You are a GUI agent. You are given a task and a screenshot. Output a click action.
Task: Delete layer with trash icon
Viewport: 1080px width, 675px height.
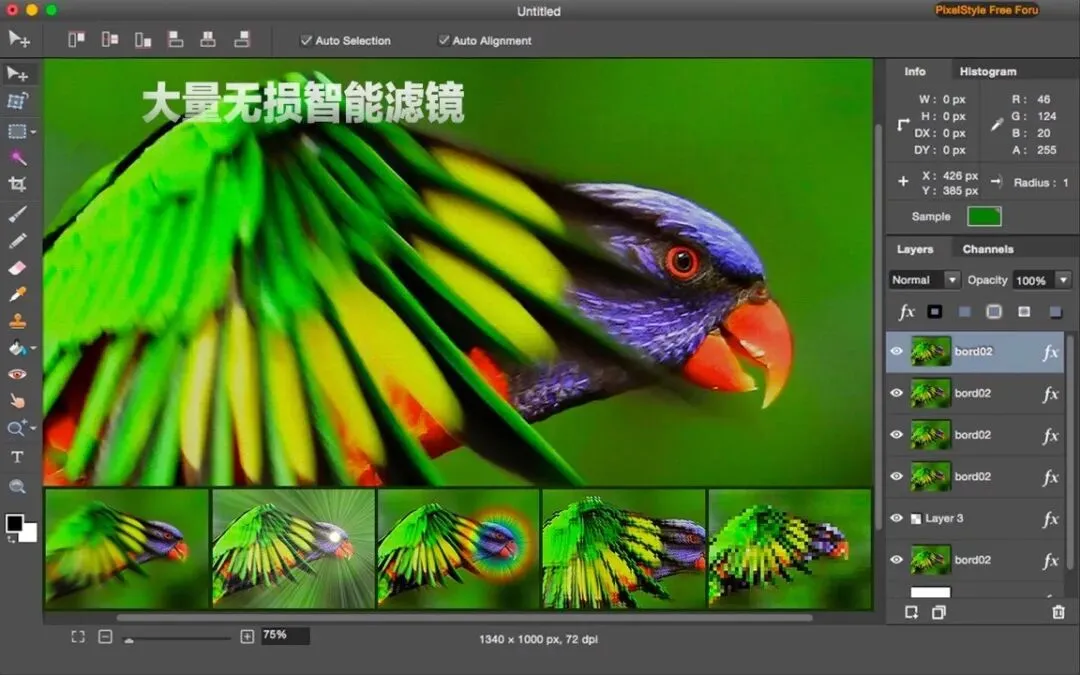[x=1059, y=612]
